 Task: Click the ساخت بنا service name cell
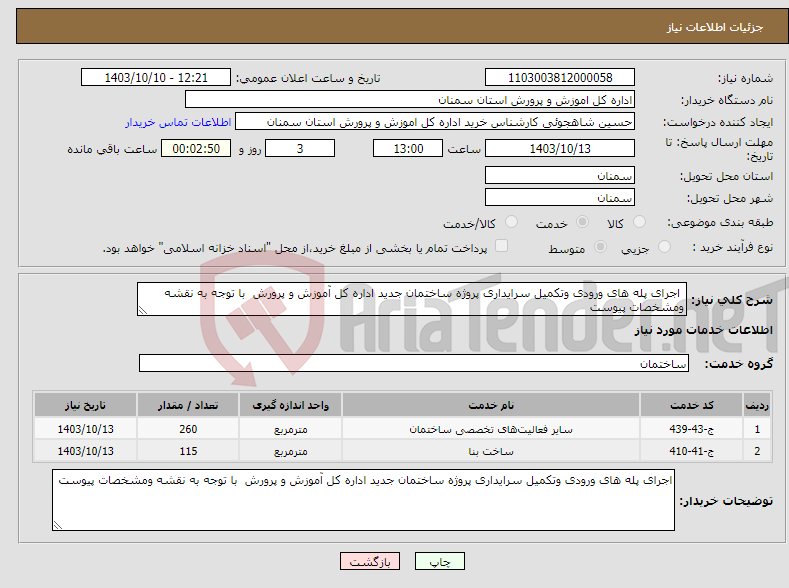click(x=491, y=451)
